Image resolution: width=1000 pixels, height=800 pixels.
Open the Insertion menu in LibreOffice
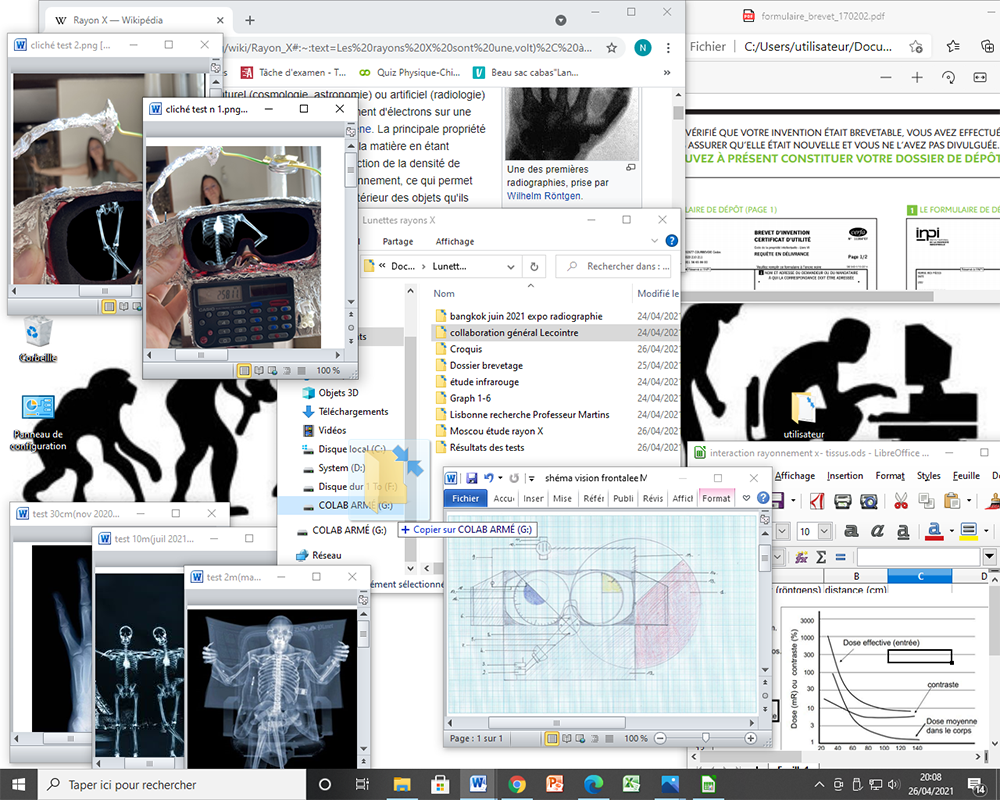coord(845,475)
